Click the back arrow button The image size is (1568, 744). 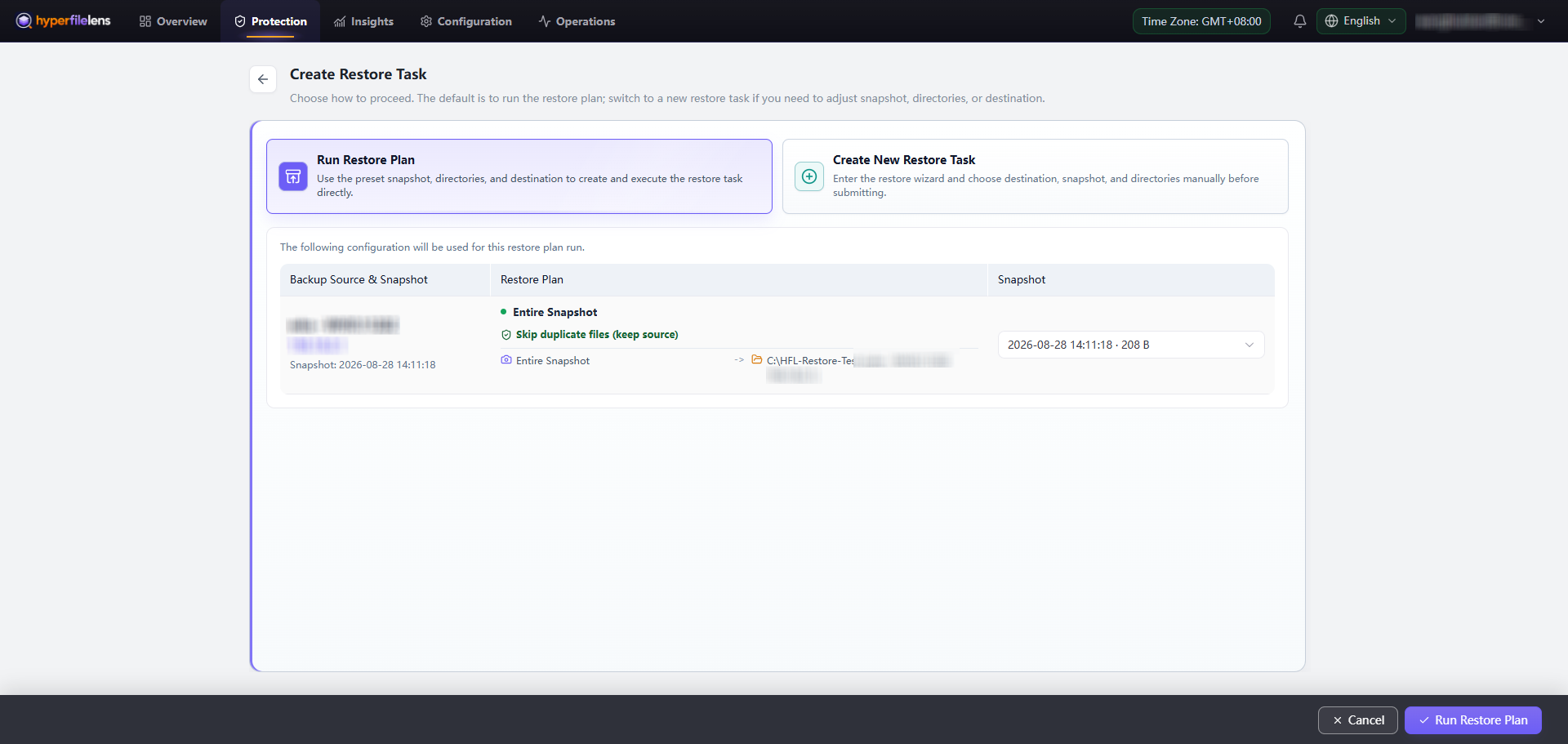(x=263, y=79)
